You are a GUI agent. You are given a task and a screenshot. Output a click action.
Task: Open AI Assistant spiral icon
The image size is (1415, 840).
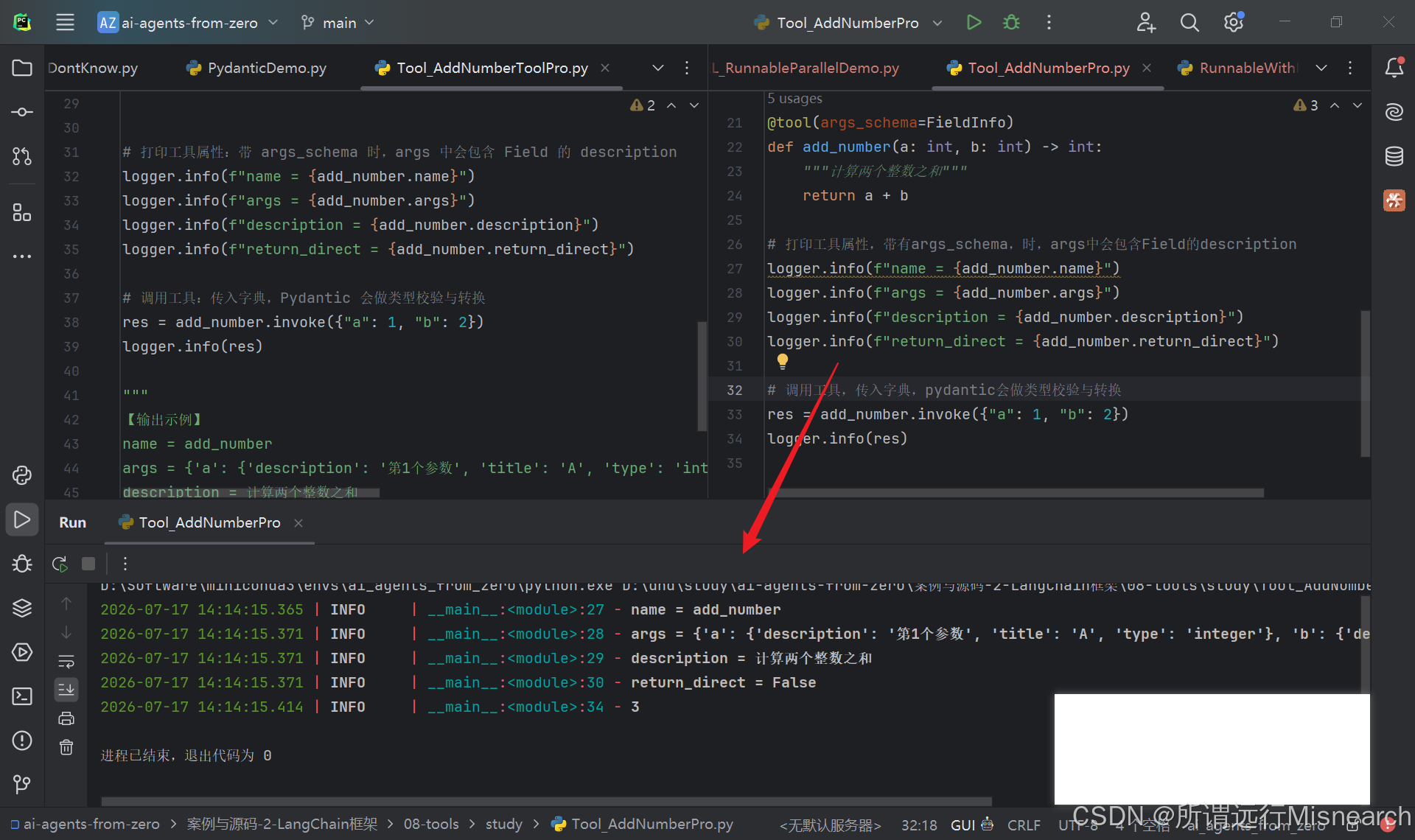(x=1394, y=112)
